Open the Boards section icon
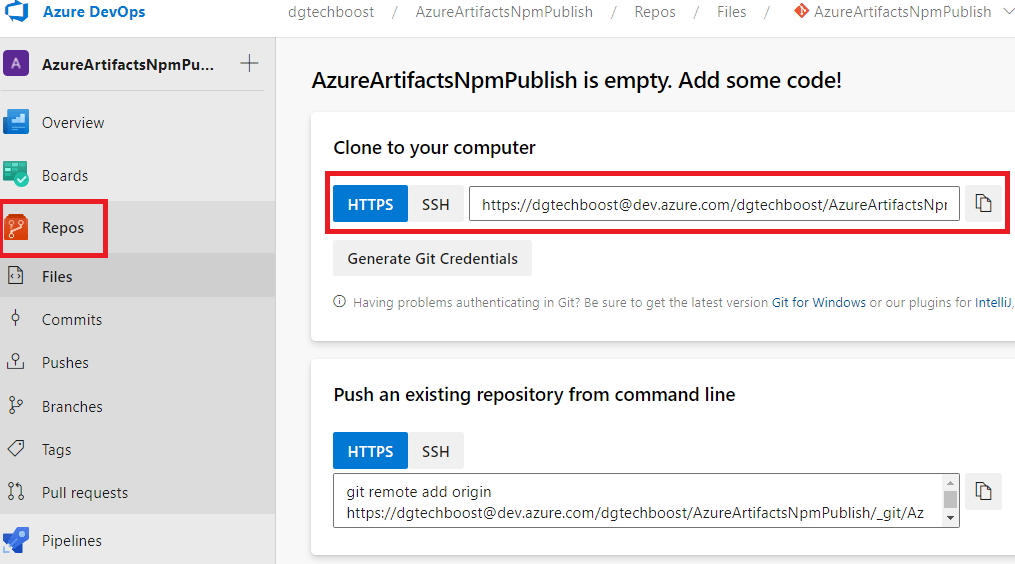 pos(16,175)
